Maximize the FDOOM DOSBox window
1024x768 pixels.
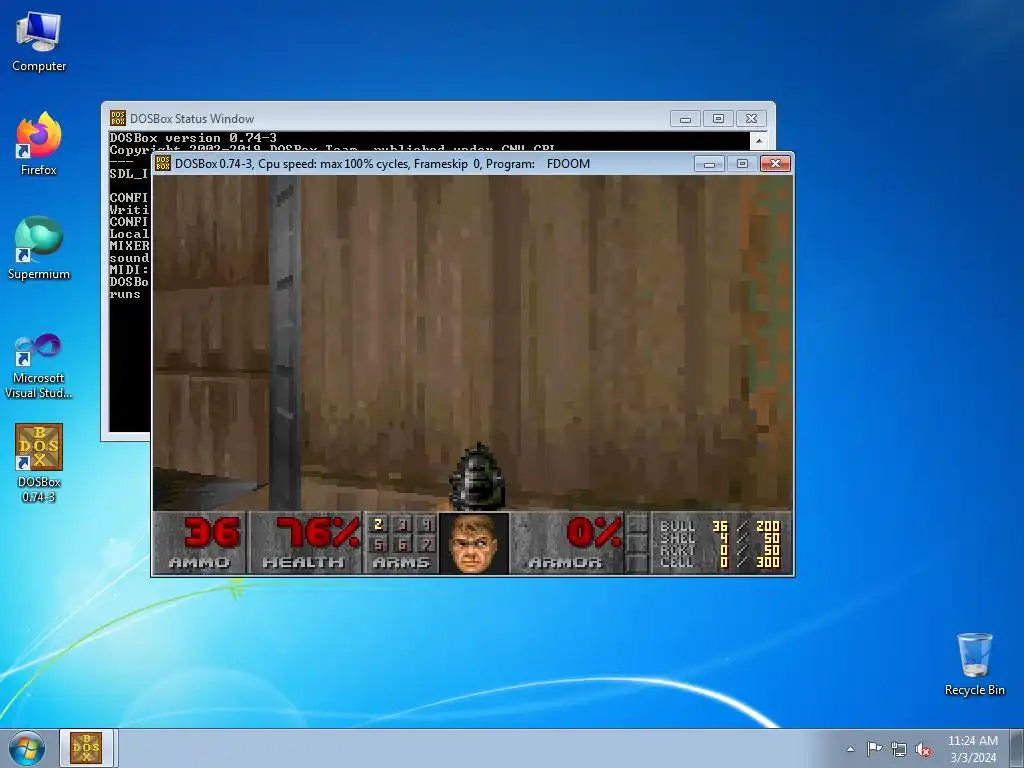pyautogui.click(x=742, y=163)
